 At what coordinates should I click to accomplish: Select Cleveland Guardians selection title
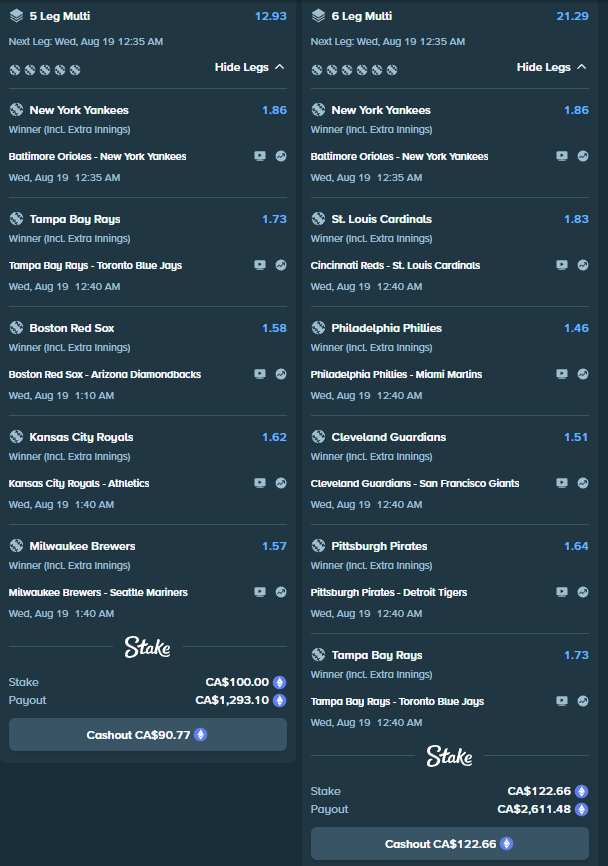pyautogui.click(x=389, y=437)
